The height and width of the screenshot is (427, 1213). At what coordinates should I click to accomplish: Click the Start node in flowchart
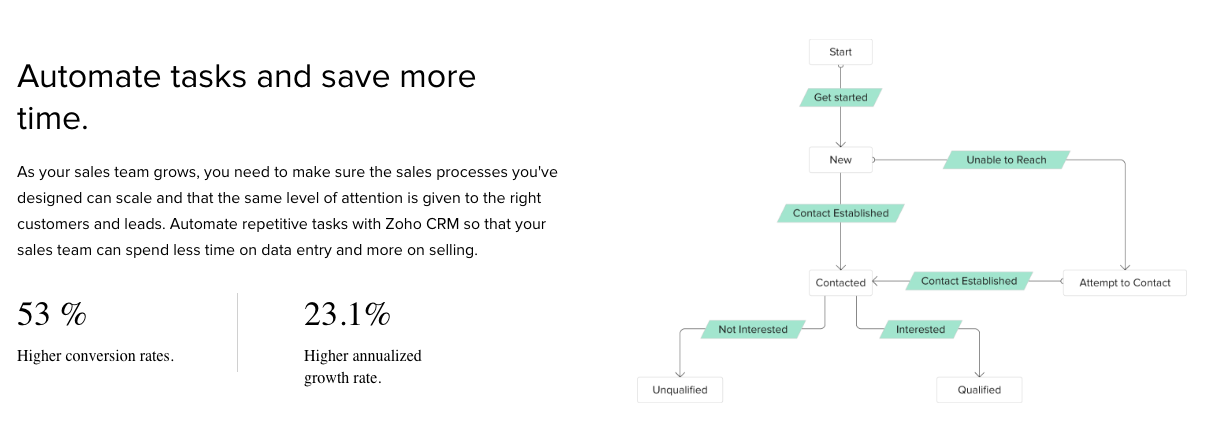click(840, 52)
